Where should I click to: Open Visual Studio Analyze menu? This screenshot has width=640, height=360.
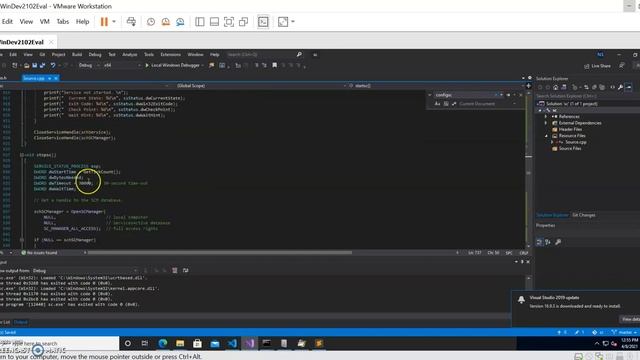click(130, 54)
